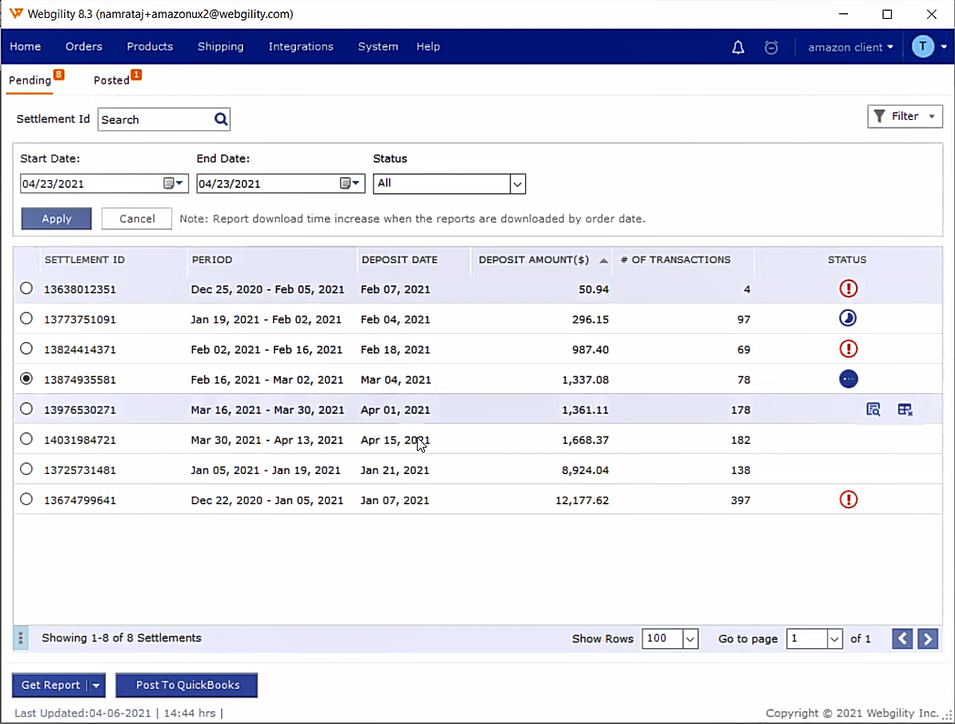
Task: Select radio for settlement 13976530271
Action: (x=26, y=409)
